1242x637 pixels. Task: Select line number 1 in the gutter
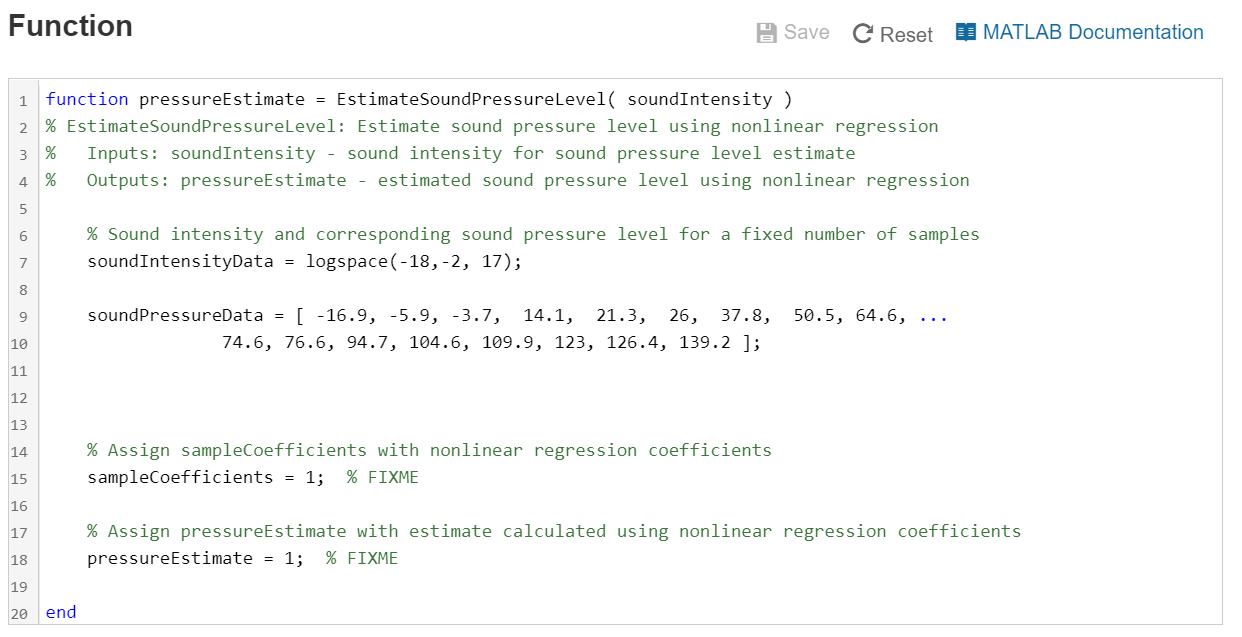23,99
